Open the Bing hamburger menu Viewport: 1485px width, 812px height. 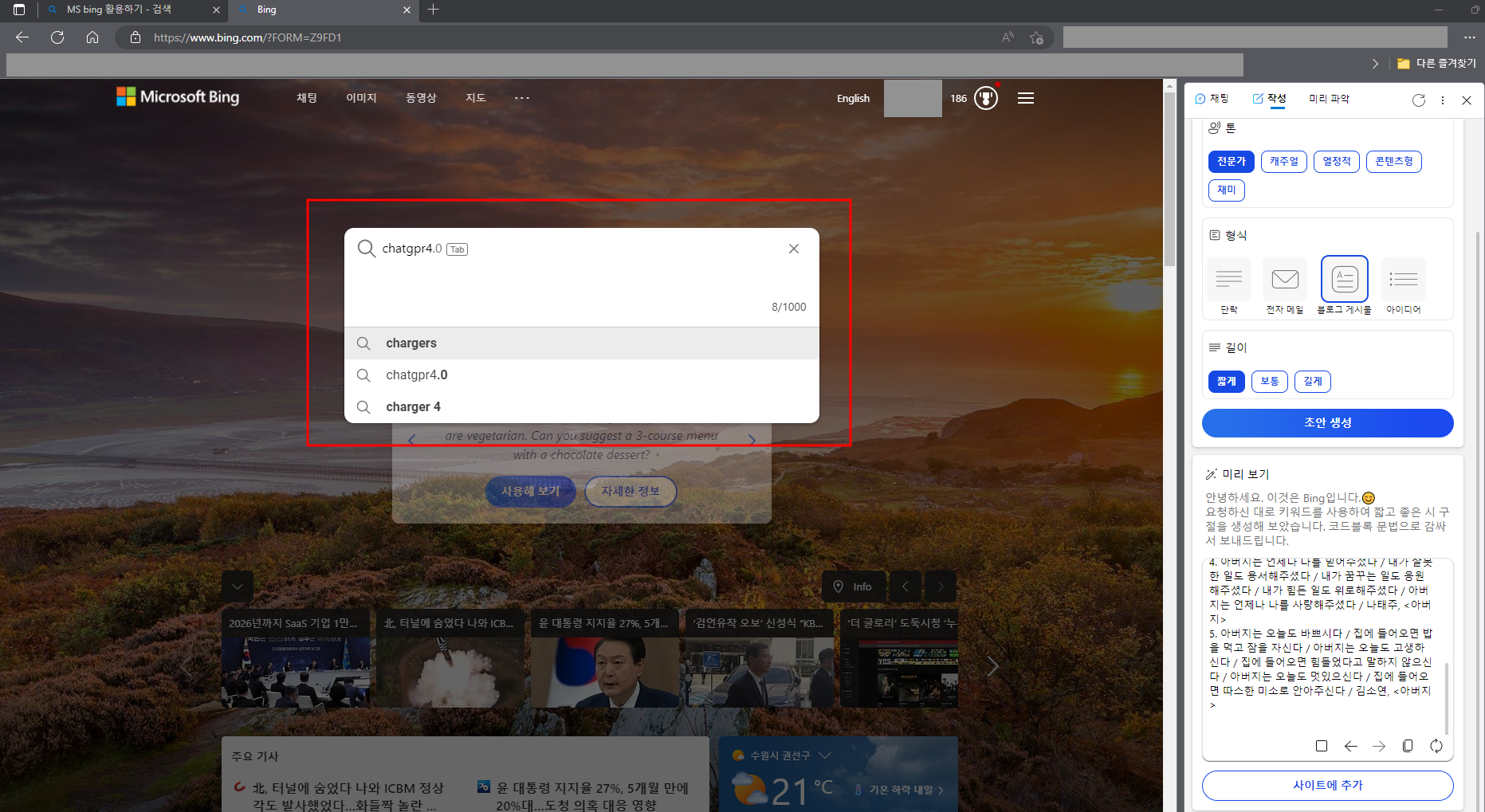pos(1026,98)
